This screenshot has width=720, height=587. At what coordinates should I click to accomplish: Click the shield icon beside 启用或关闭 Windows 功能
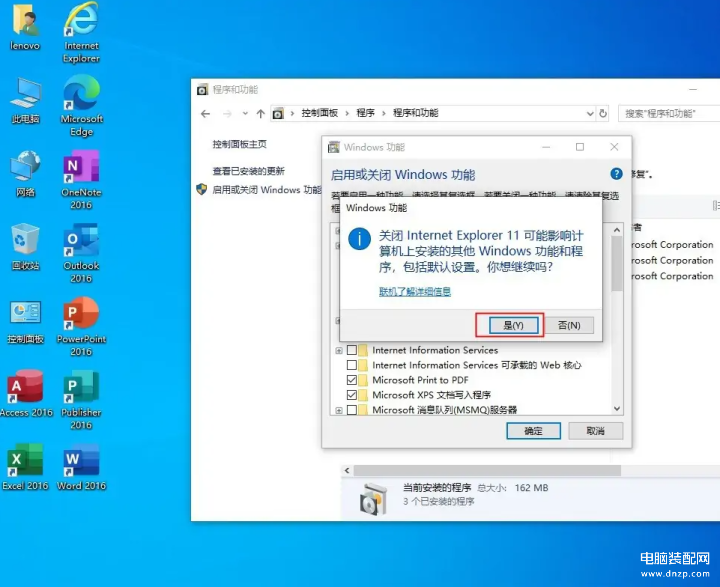(x=202, y=189)
